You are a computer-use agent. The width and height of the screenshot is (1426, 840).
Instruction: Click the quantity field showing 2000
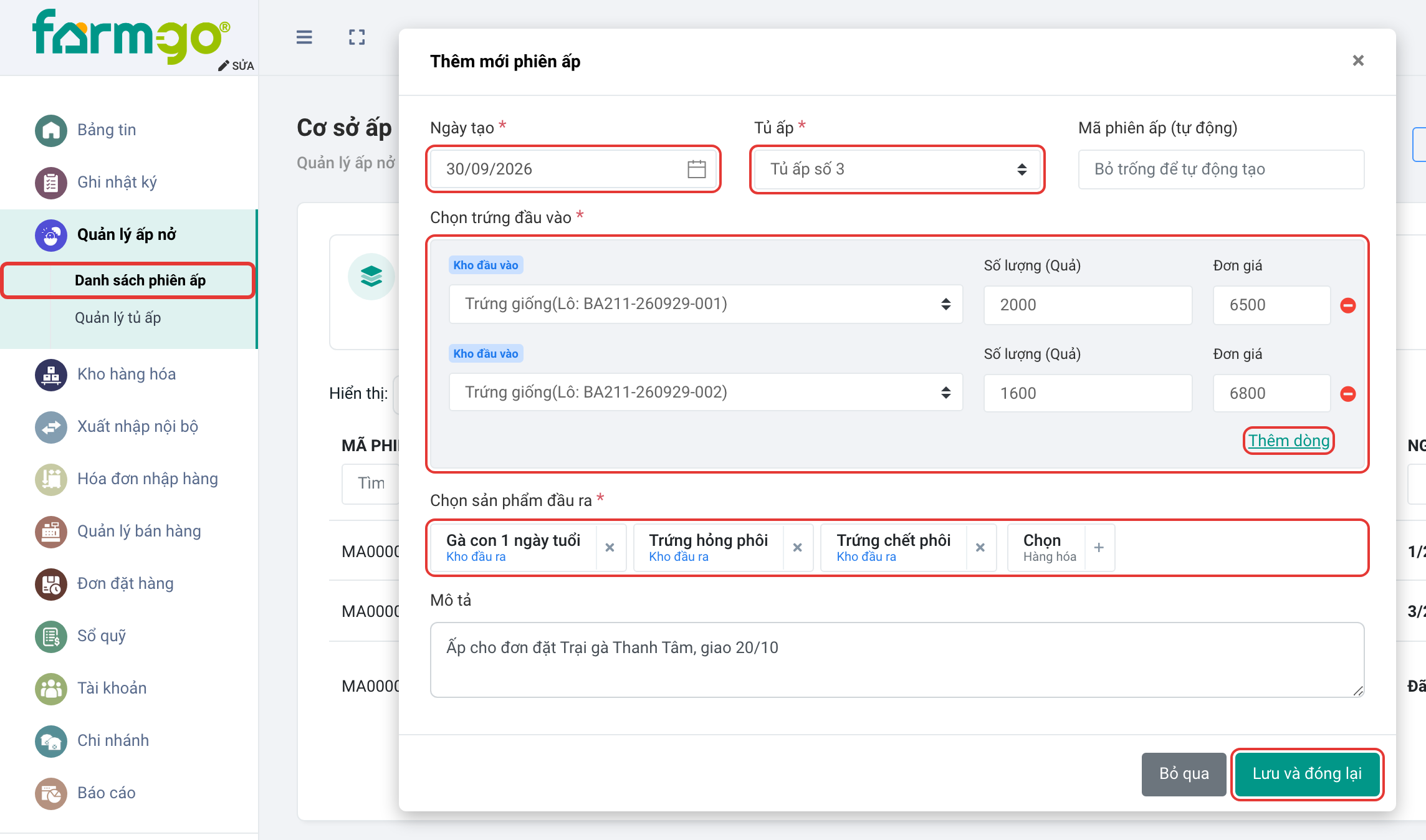coord(1088,305)
